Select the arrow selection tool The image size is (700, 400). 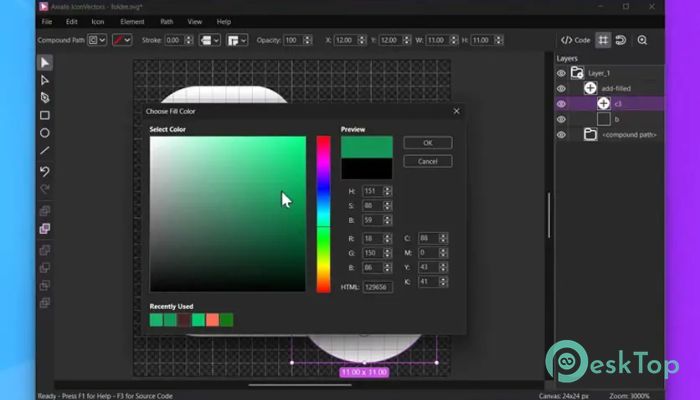(45, 63)
